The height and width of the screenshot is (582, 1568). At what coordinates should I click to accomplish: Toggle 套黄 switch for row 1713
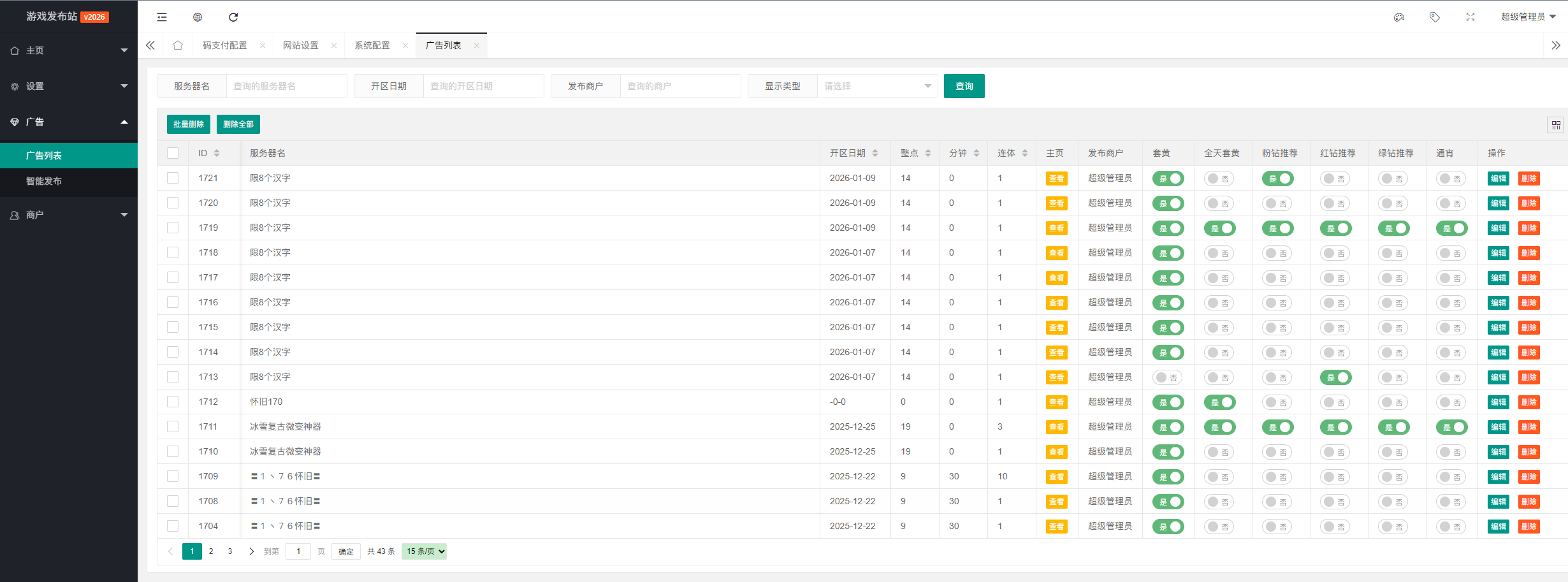[1167, 377]
